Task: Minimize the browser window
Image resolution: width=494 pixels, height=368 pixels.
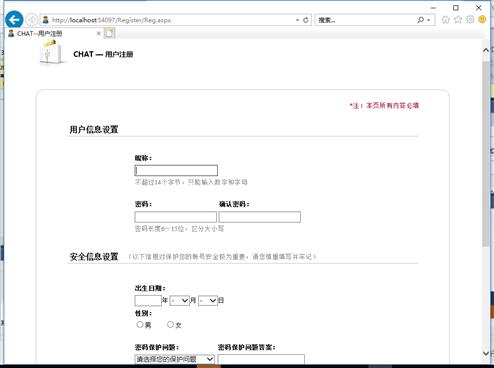Action: 433,8
